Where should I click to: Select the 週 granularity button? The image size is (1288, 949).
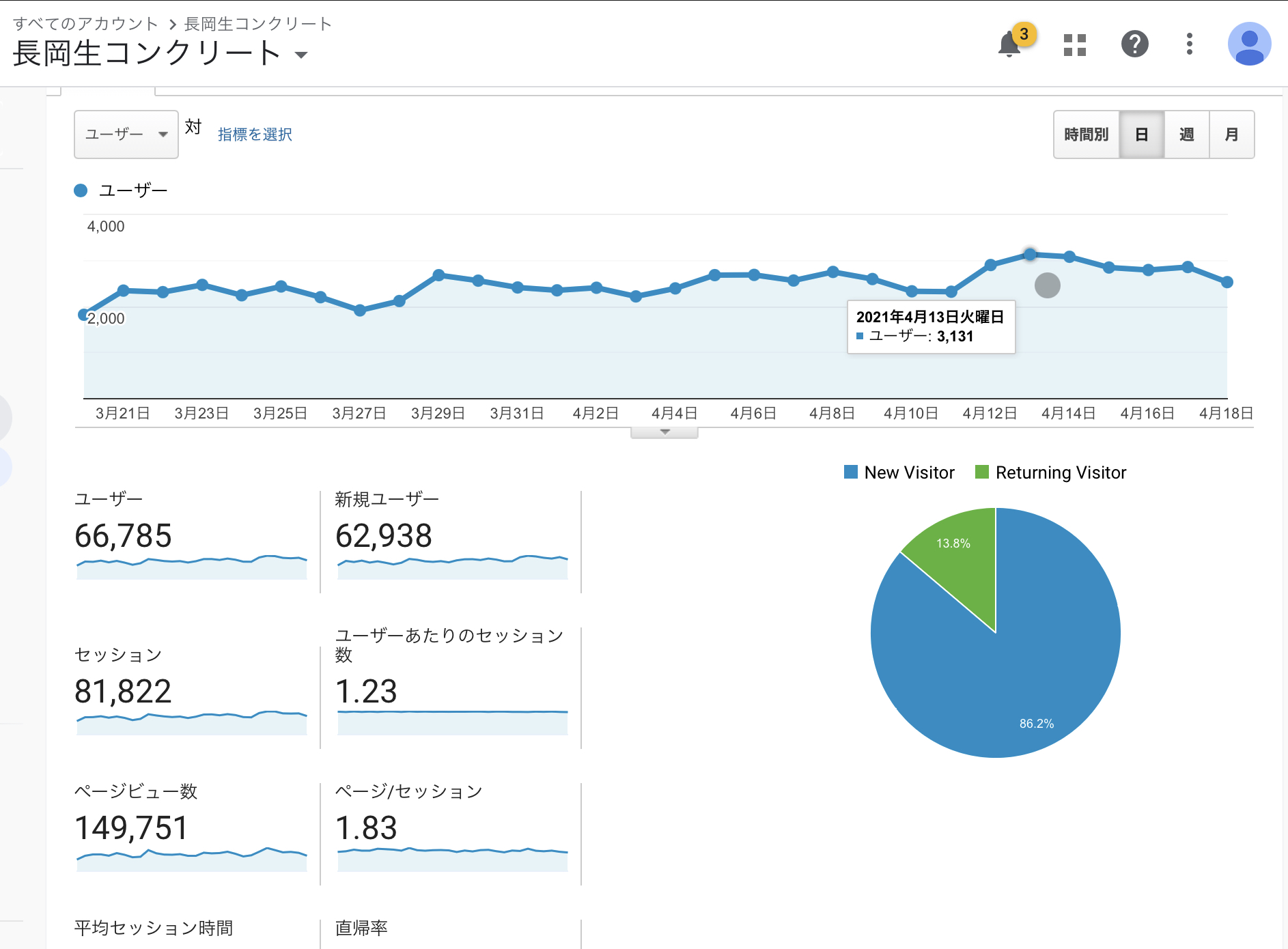(1187, 134)
